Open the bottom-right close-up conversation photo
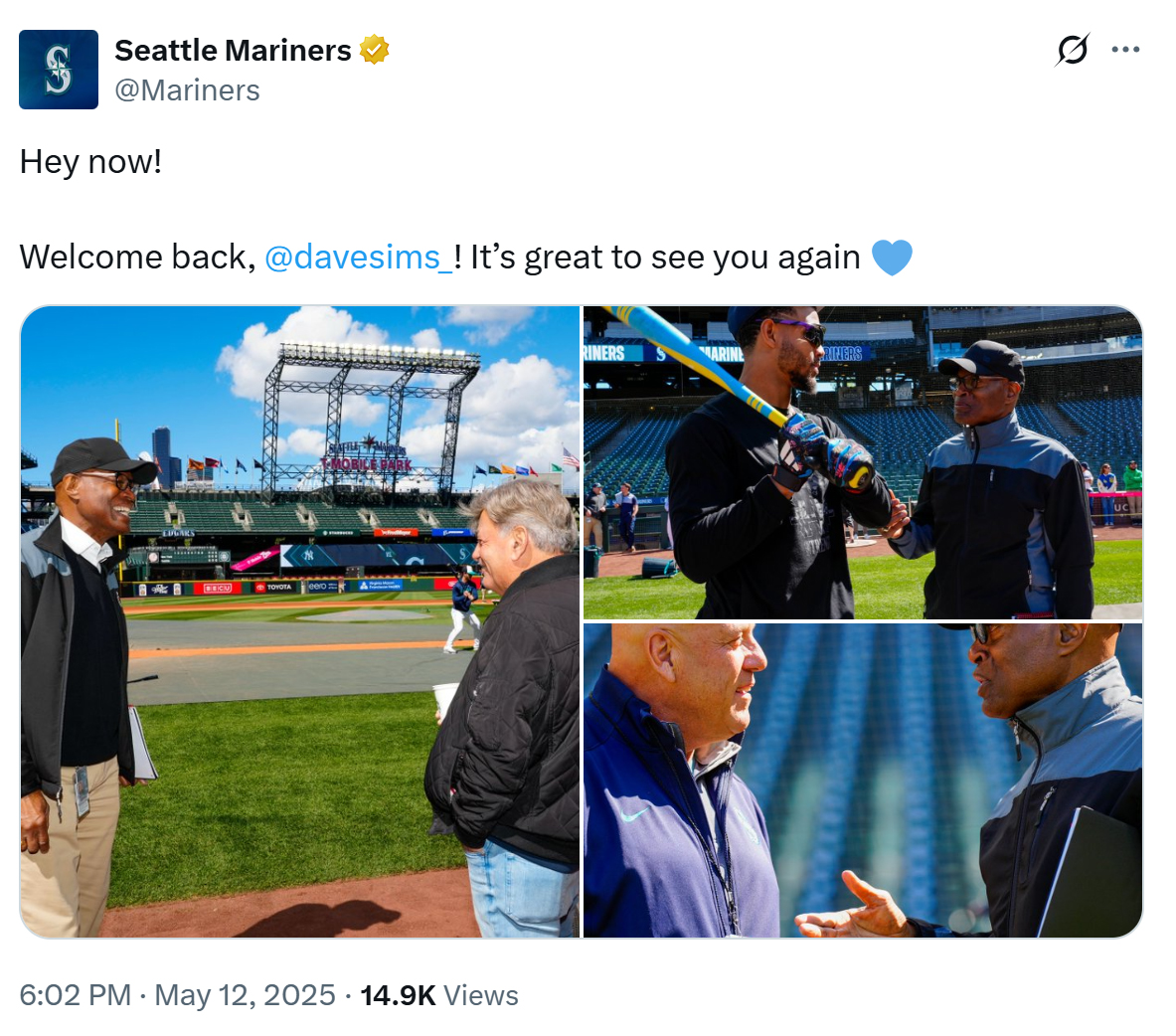The width and height of the screenshot is (1176, 1036). point(862,780)
